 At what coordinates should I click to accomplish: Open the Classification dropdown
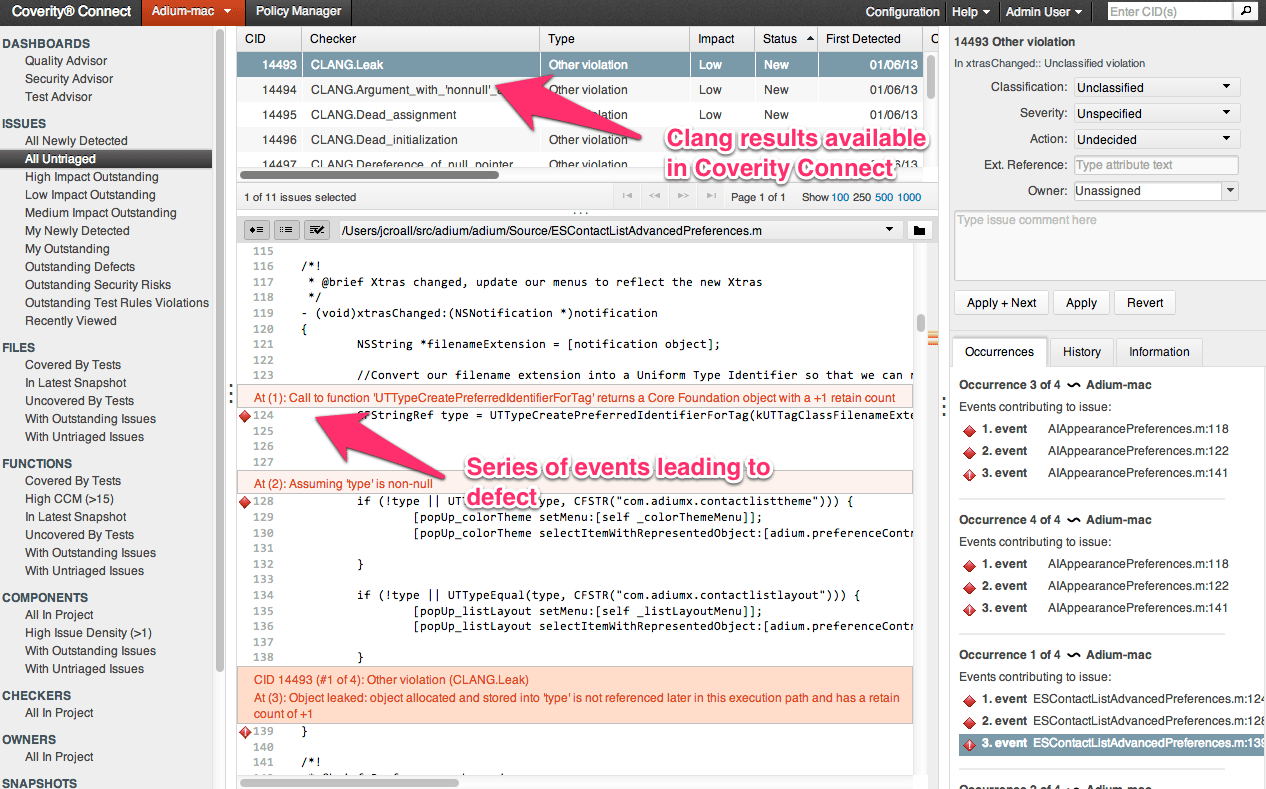click(x=1157, y=88)
